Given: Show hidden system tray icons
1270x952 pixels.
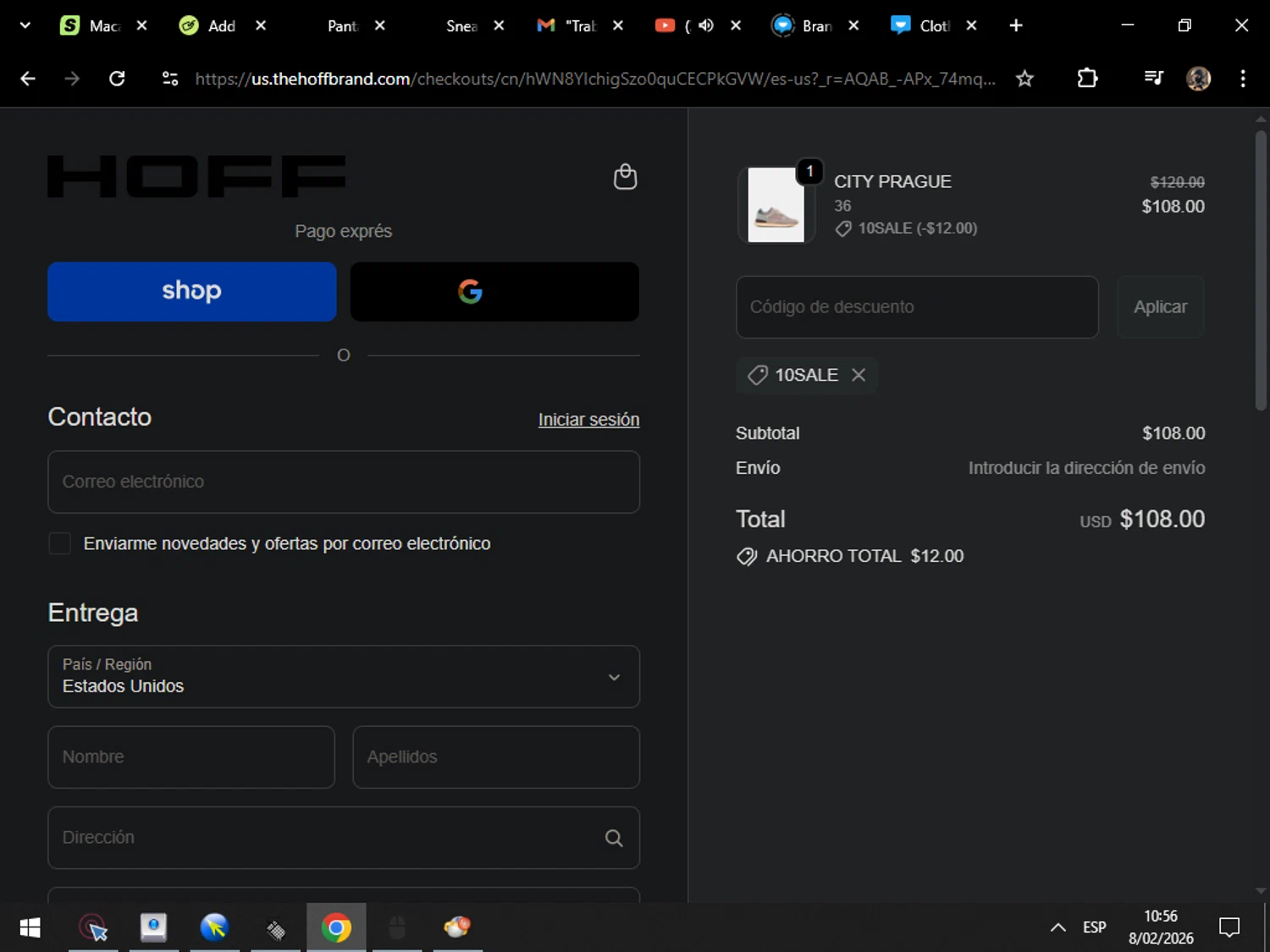Looking at the screenshot, I should coord(1057,927).
